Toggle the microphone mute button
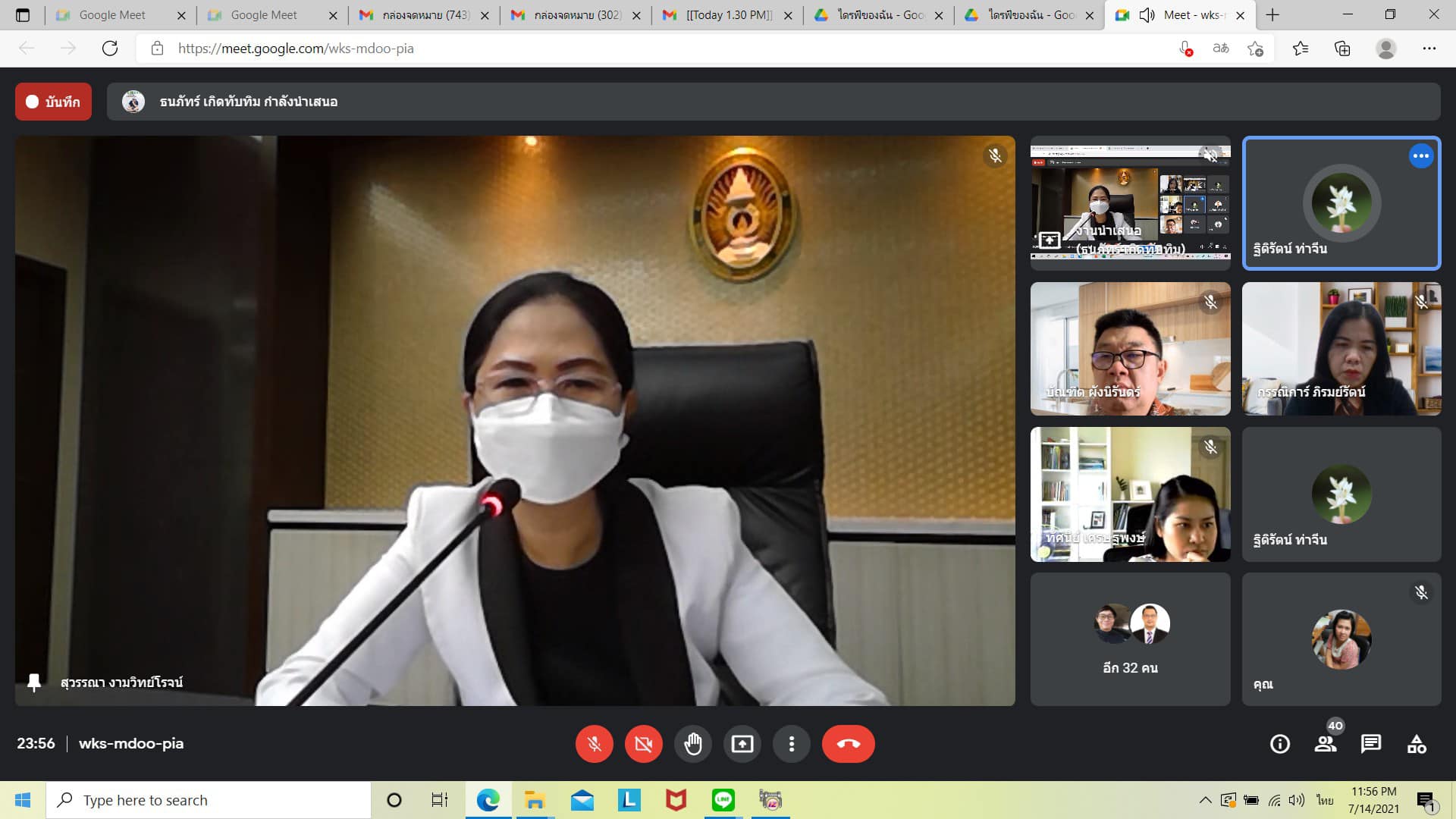Screen dimensions: 1456x819 594,744
